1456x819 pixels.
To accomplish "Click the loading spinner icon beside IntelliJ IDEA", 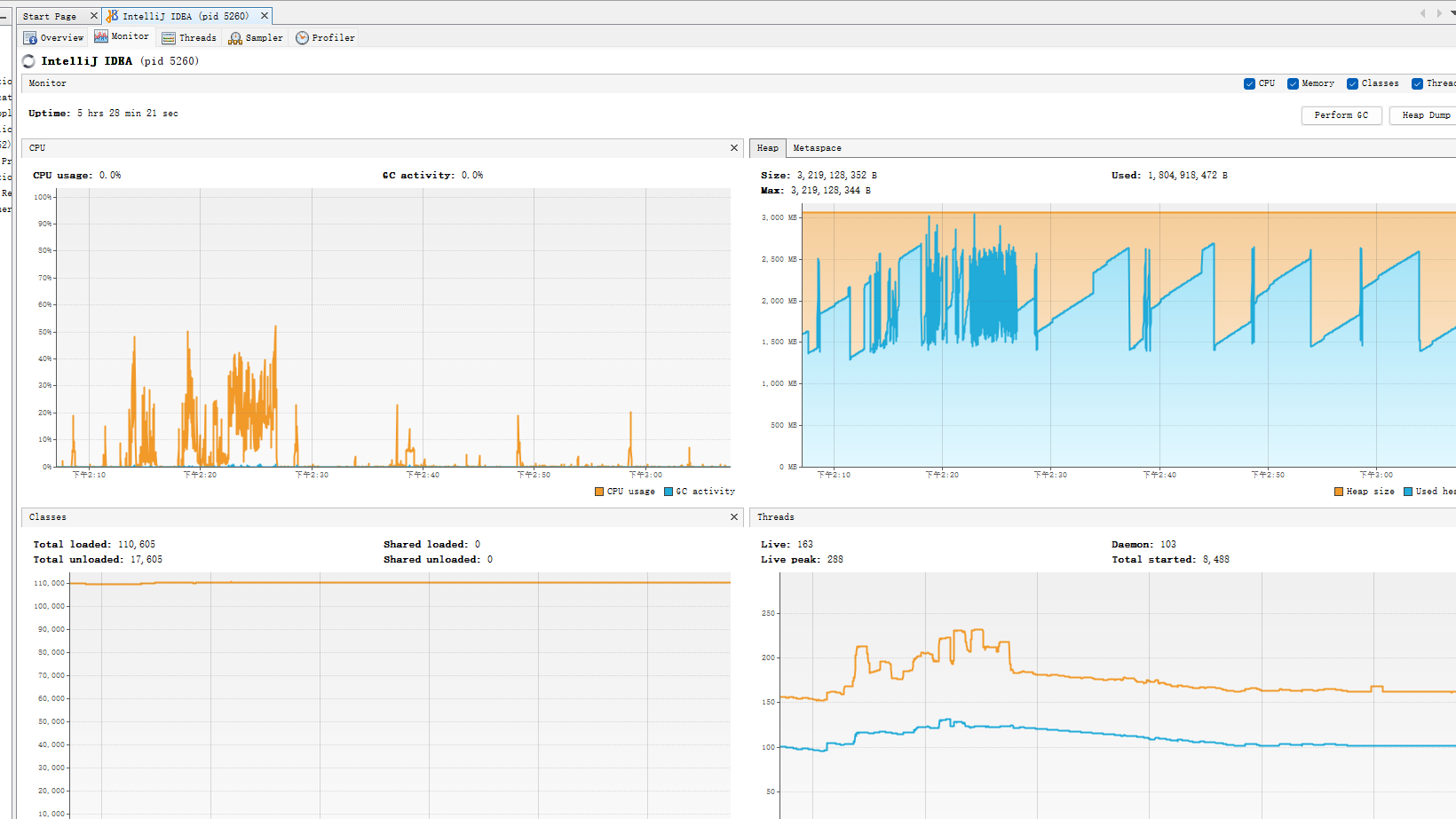I will (x=28, y=61).
